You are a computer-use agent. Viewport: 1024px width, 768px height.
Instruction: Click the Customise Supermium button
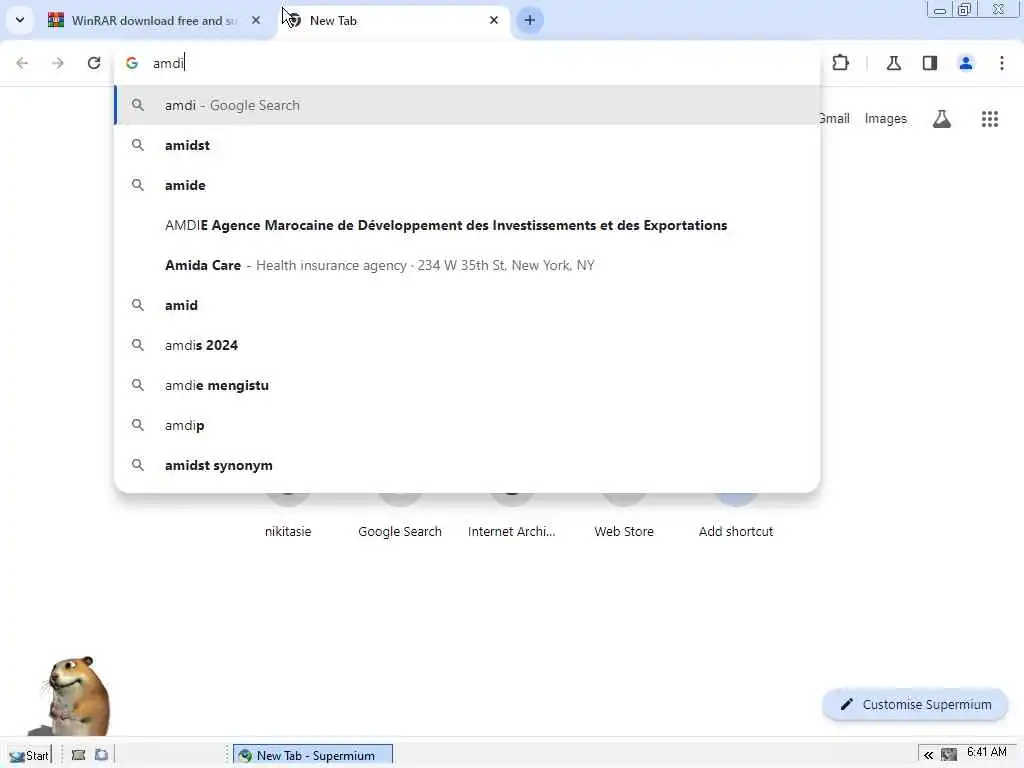pyautogui.click(x=916, y=705)
